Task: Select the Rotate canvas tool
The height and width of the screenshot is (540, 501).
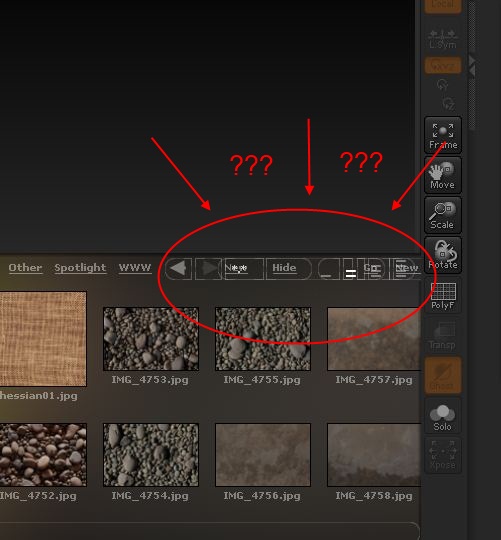Action: (443, 255)
